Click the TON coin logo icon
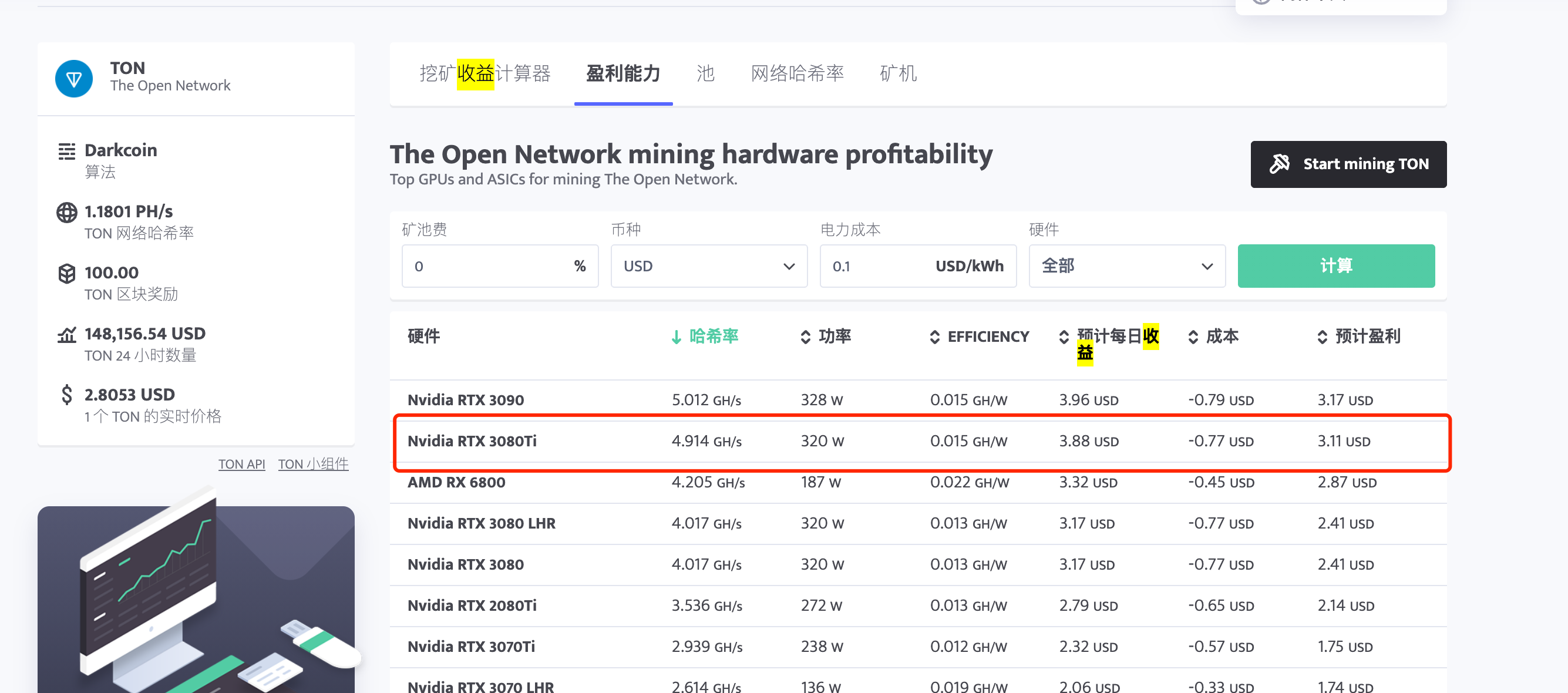Viewport: 1568px width, 693px height. pyautogui.click(x=73, y=79)
